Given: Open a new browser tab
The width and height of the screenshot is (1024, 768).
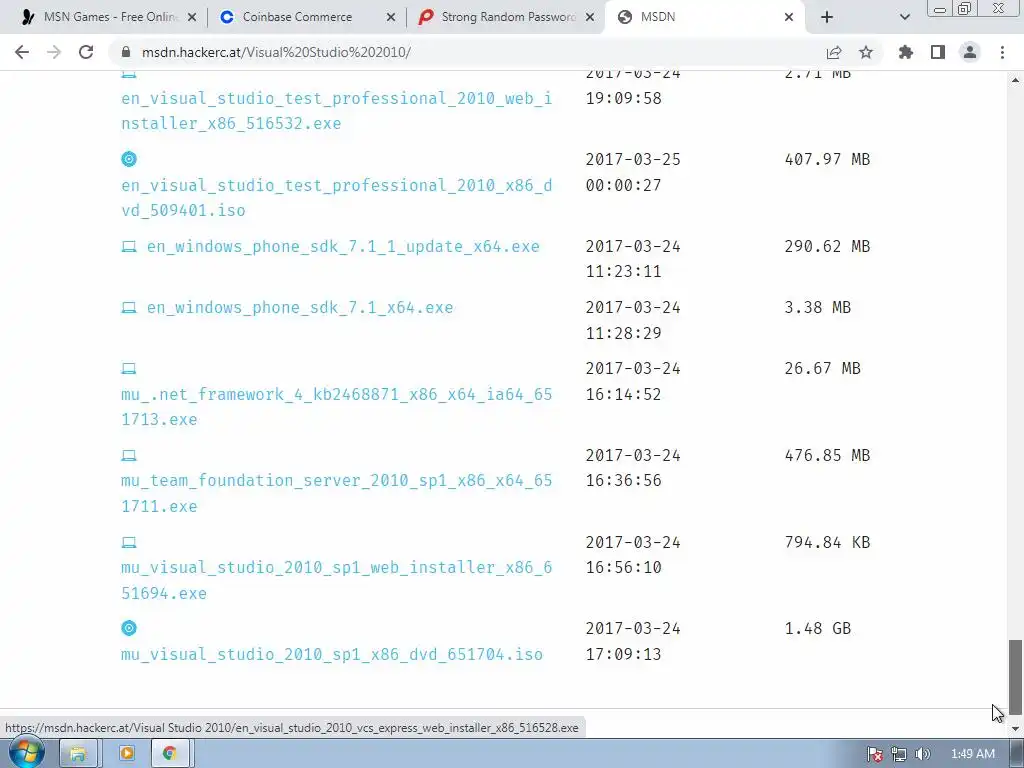Looking at the screenshot, I should (x=827, y=17).
